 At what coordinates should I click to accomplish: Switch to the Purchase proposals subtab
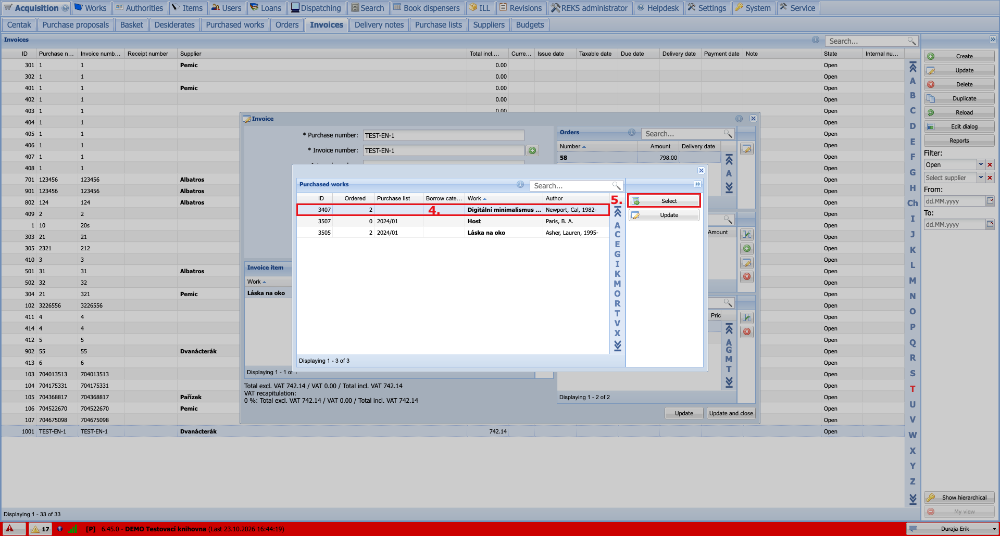77,25
